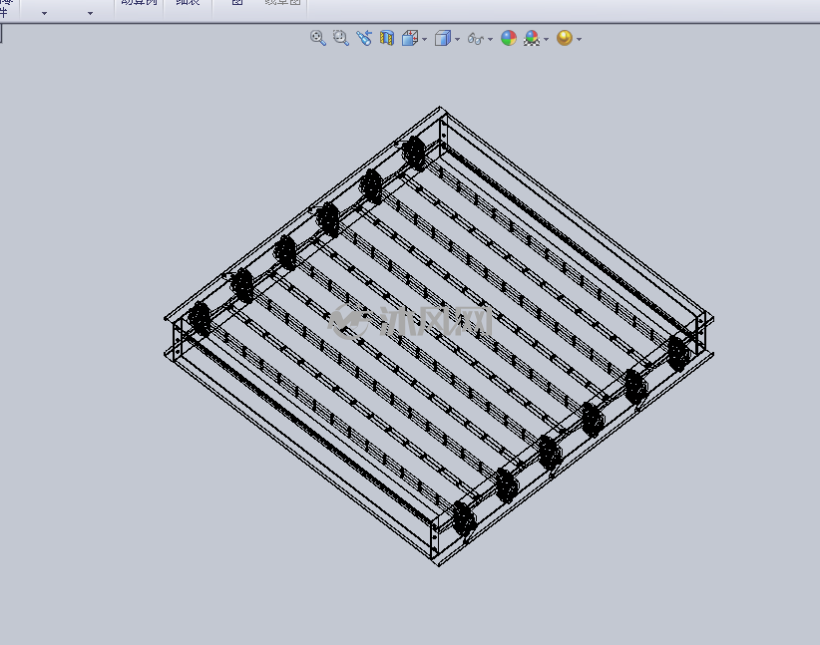Image resolution: width=820 pixels, height=645 pixels.
Task: Click the Zoom to Fit magnifier icon
Action: point(317,38)
